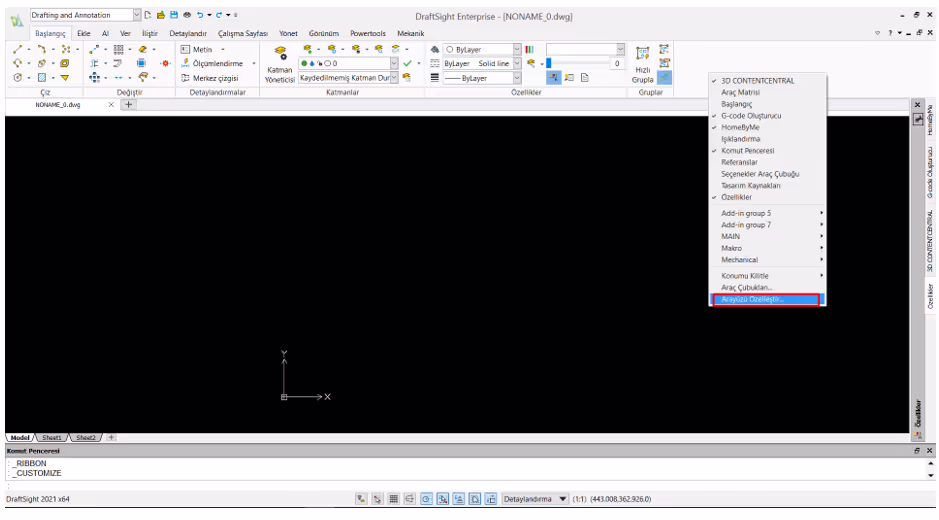This screenshot has height=520, width=939.
Task: Open the Çalışma Sayfası ribbon tab
Action: tap(243, 34)
